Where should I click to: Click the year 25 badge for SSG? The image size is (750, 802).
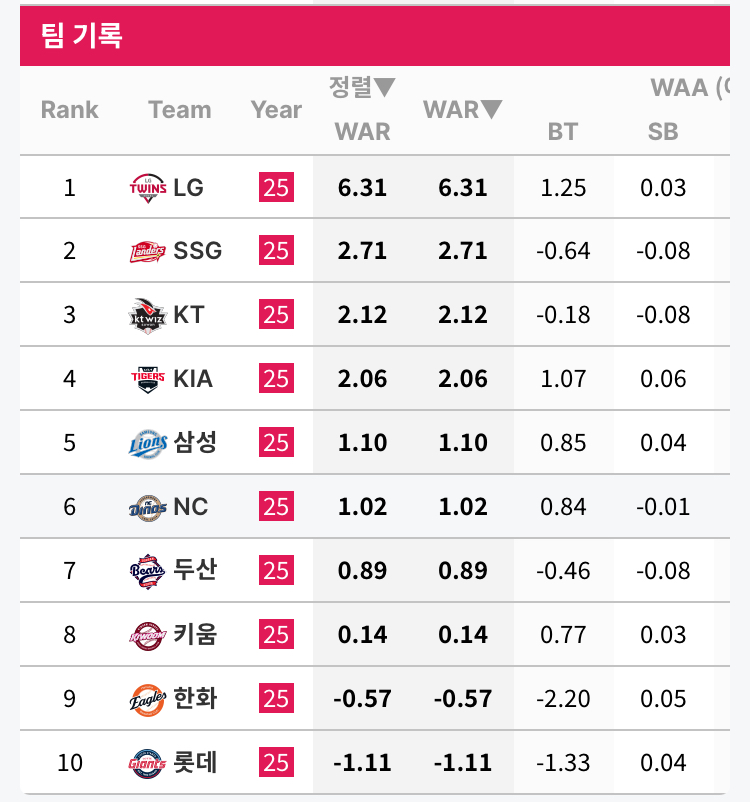click(x=275, y=251)
